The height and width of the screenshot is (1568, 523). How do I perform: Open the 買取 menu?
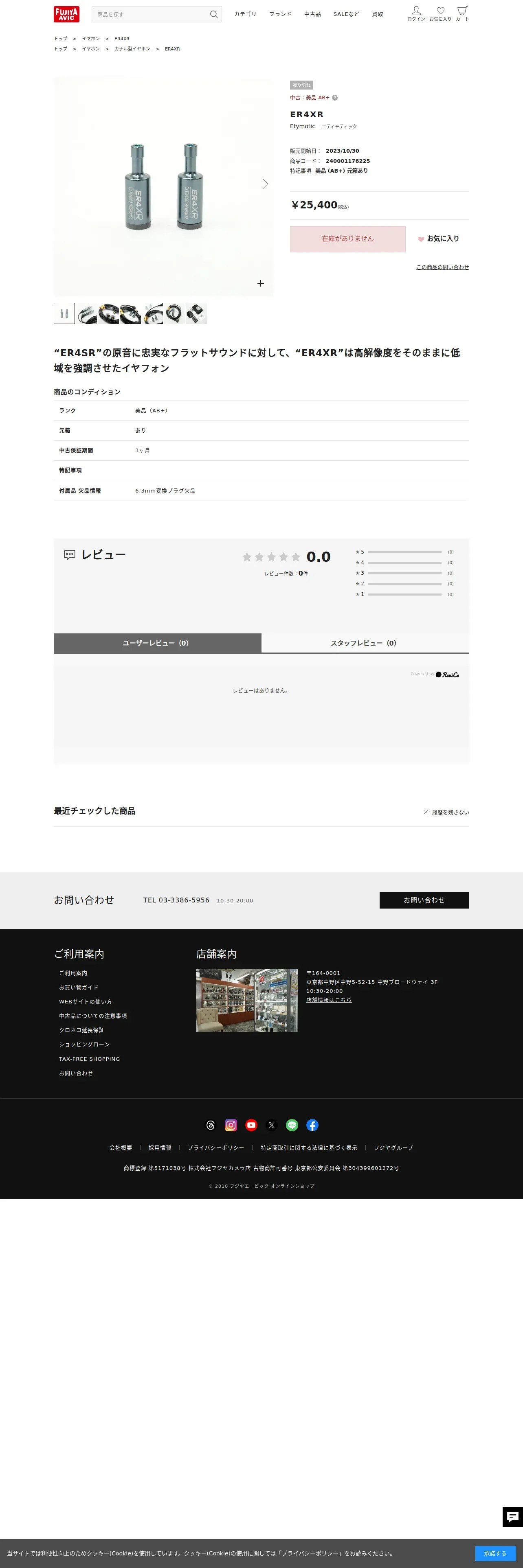coord(378,14)
